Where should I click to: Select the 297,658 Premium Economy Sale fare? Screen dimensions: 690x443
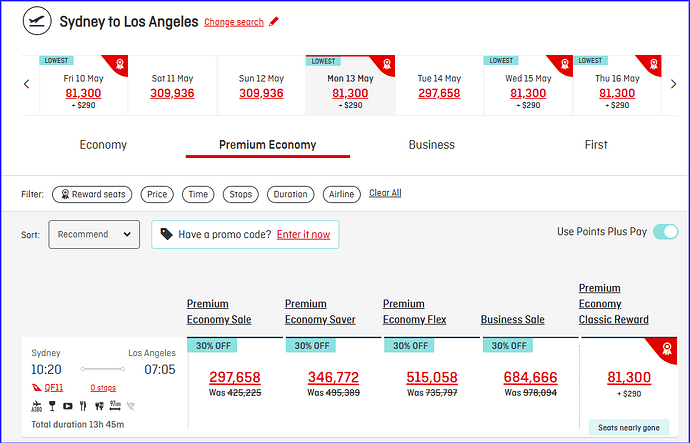[235, 377]
